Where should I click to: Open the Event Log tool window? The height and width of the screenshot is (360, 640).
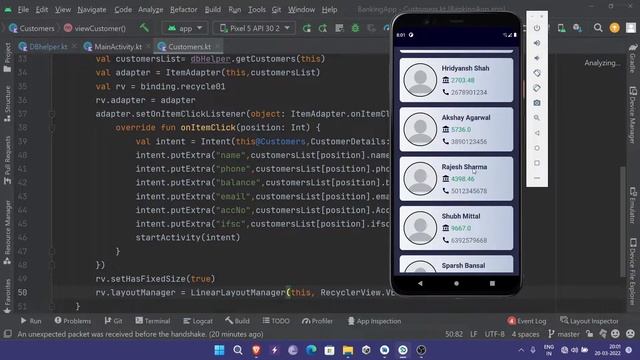point(527,321)
